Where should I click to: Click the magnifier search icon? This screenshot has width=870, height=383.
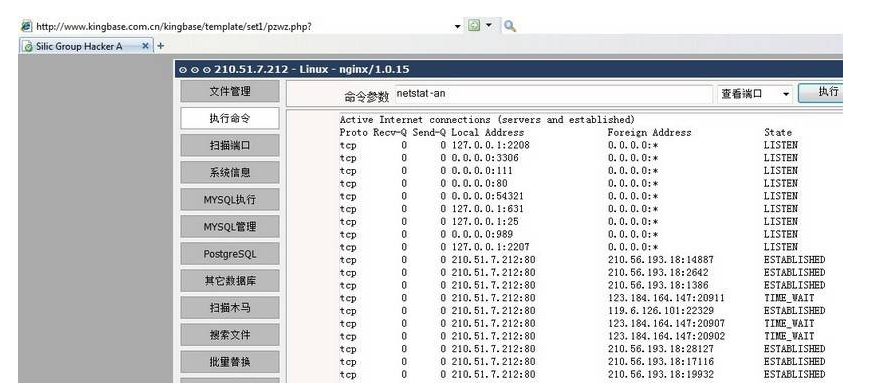pos(510,26)
